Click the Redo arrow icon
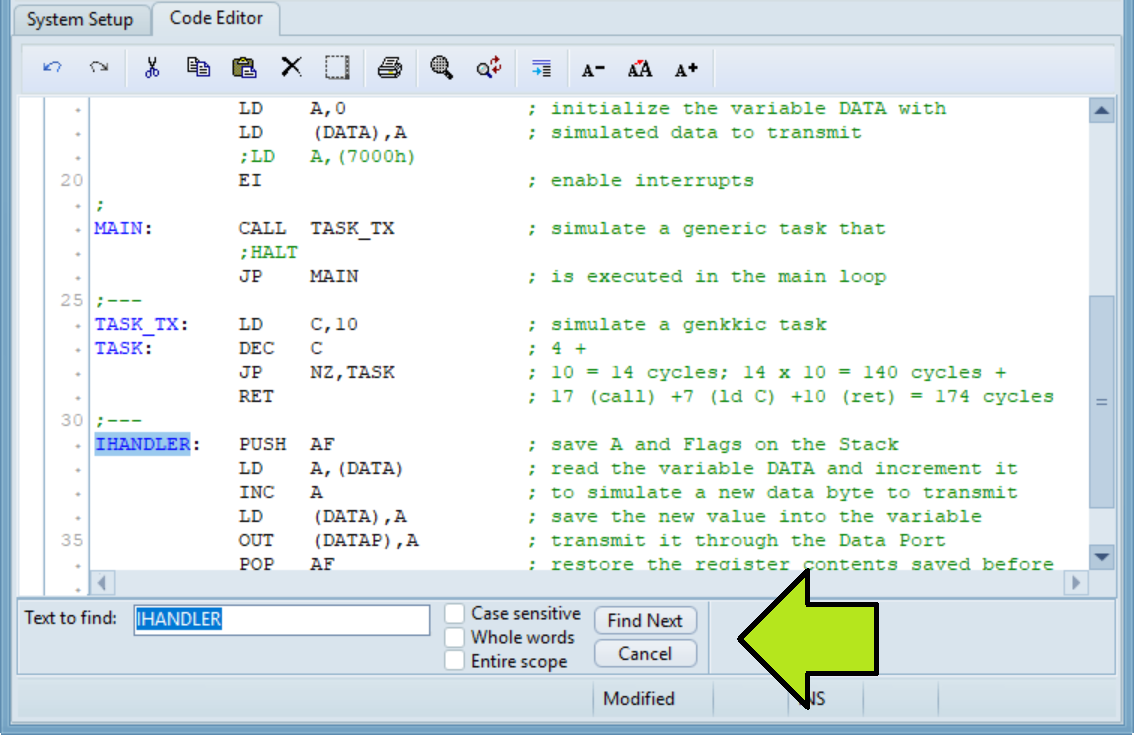This screenshot has height=735, width=1134. pos(99,68)
